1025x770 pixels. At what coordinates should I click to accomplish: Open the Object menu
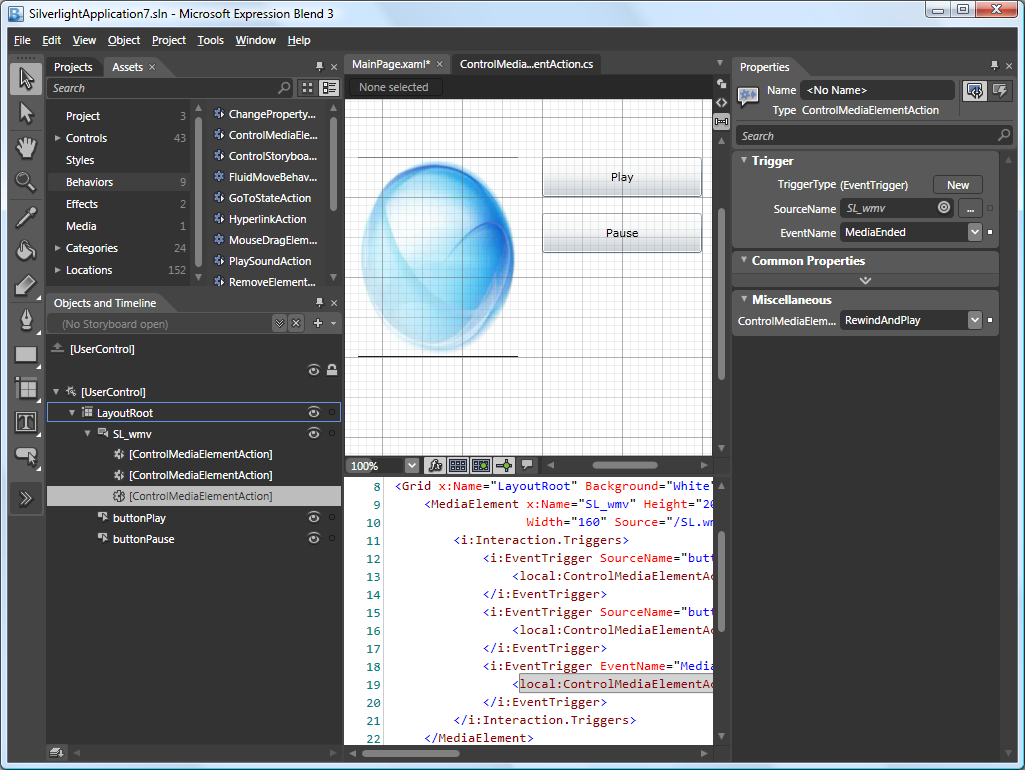click(x=124, y=40)
